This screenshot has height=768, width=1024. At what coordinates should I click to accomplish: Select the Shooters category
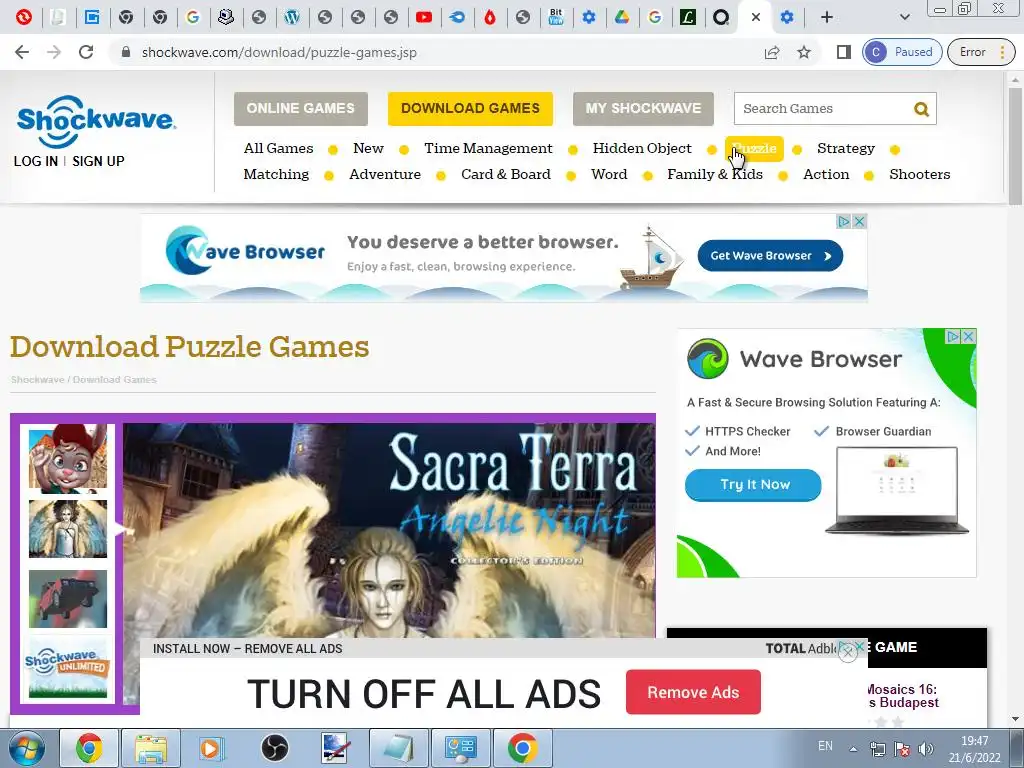pos(920,174)
